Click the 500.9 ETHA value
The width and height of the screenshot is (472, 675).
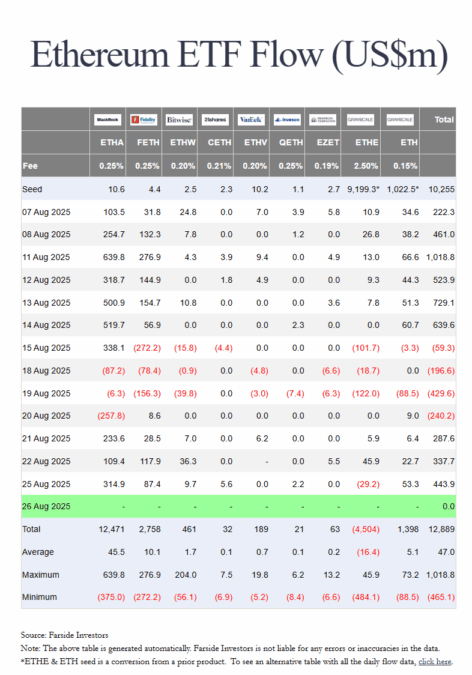(x=114, y=303)
